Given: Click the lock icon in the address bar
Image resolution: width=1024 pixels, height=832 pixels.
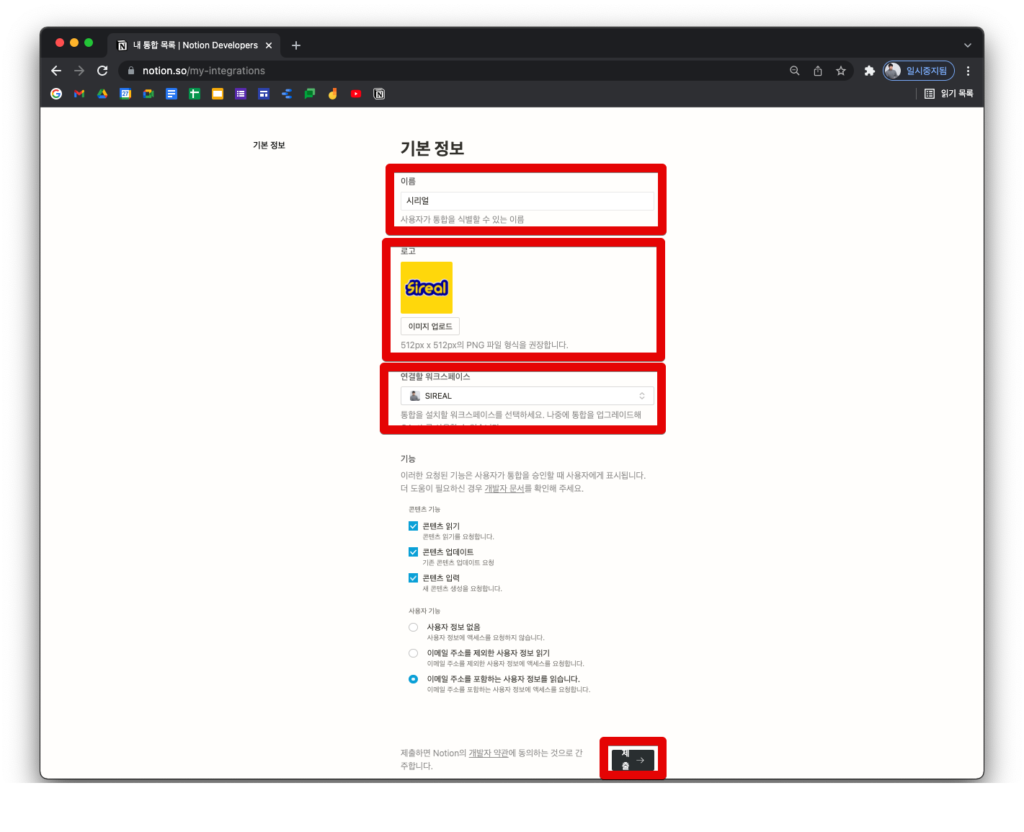Looking at the screenshot, I should [x=131, y=71].
